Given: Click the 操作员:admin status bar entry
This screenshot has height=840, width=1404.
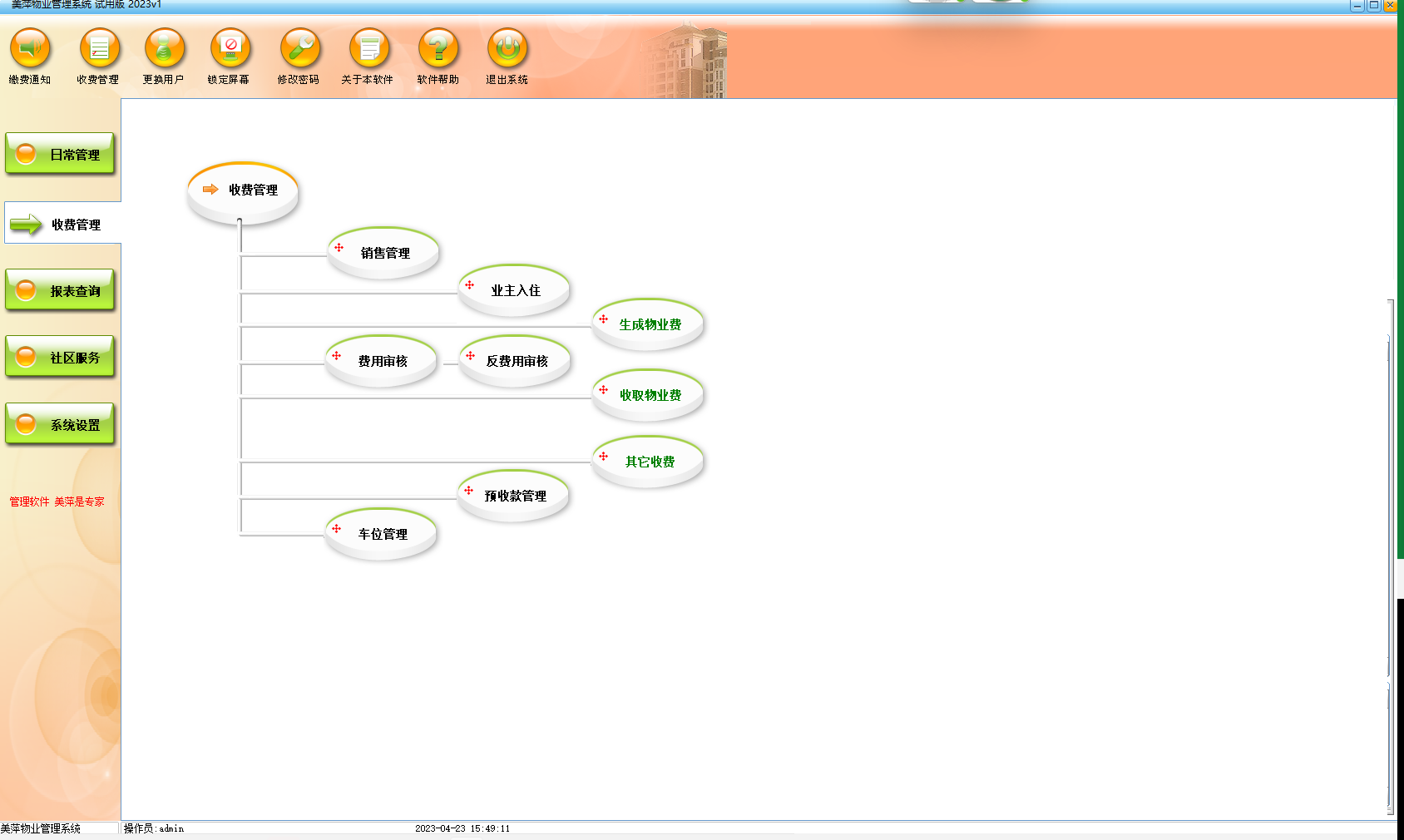Looking at the screenshot, I should tap(154, 828).
